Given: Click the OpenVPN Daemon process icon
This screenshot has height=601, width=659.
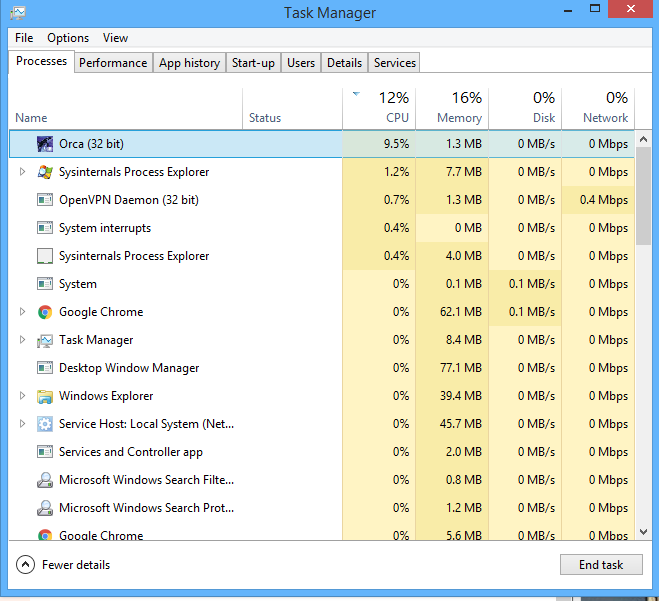Looking at the screenshot, I should (x=45, y=200).
